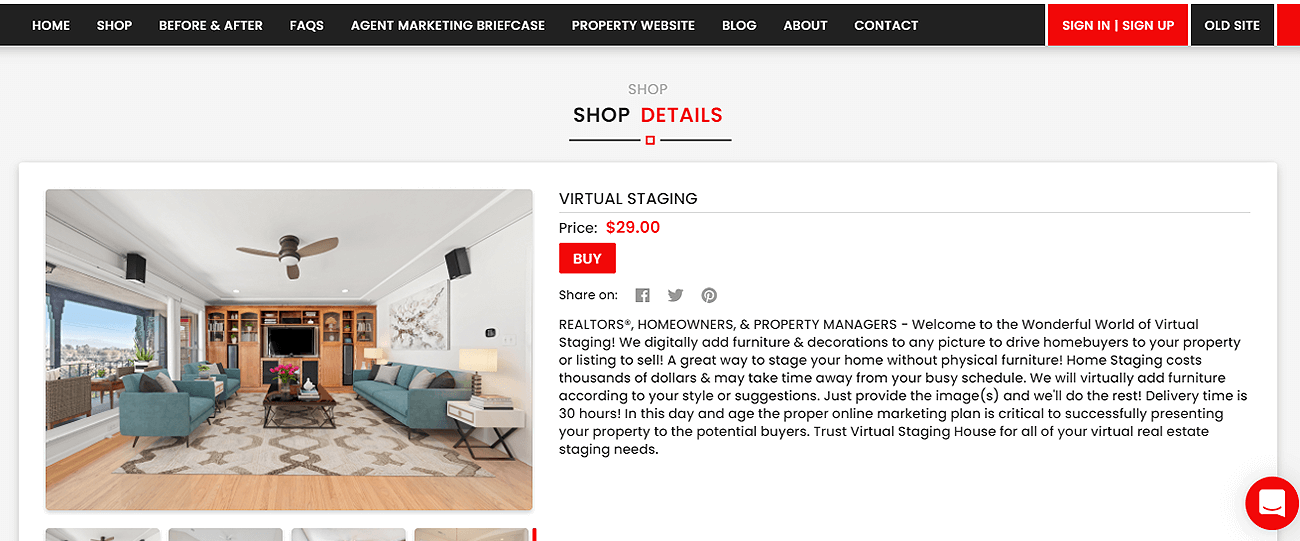Visit the BLOG page
Image resolution: width=1300 pixels, height=541 pixels.
pos(739,25)
